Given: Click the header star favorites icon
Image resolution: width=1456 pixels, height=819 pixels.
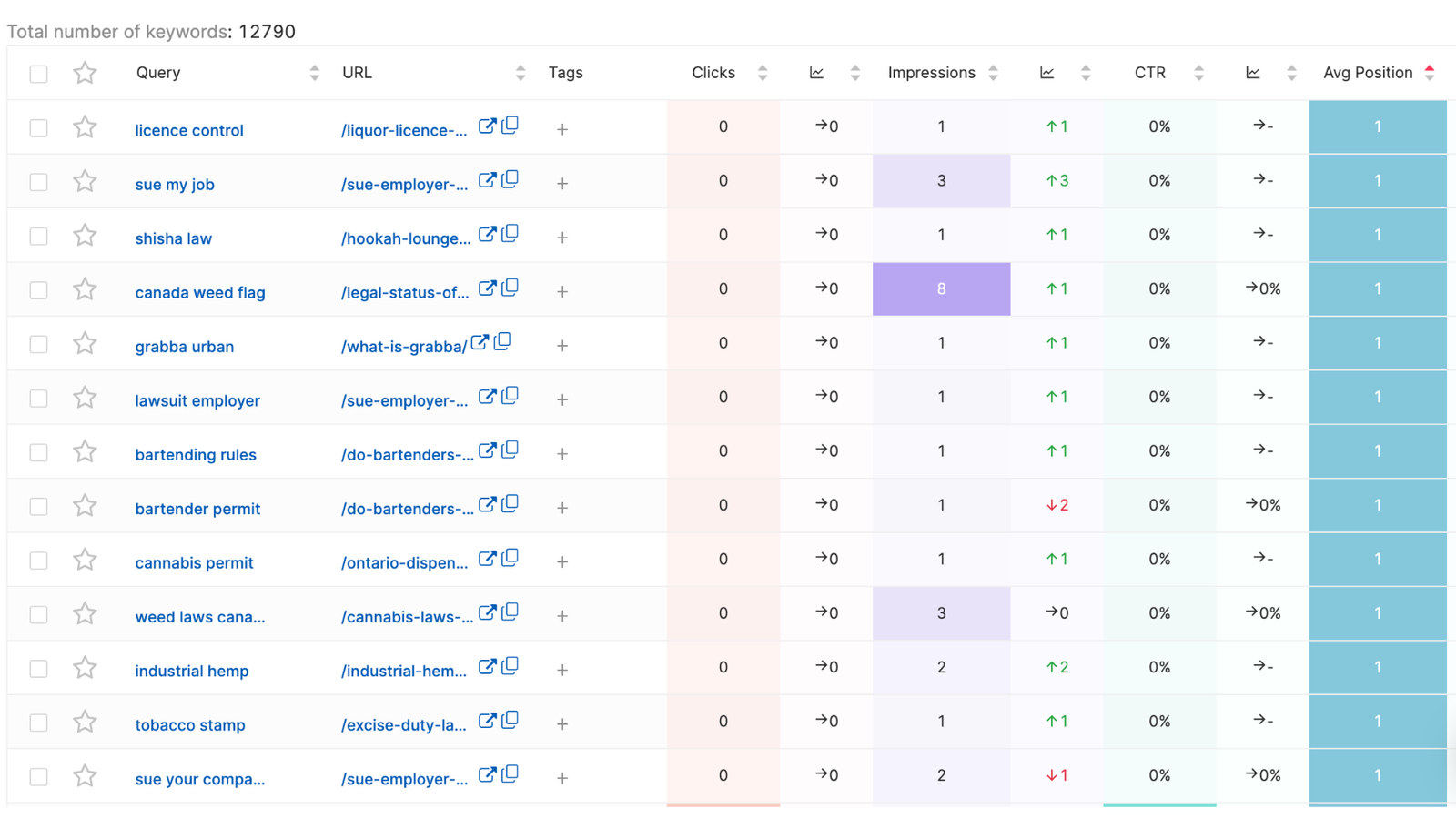Looking at the screenshot, I should coord(85,73).
